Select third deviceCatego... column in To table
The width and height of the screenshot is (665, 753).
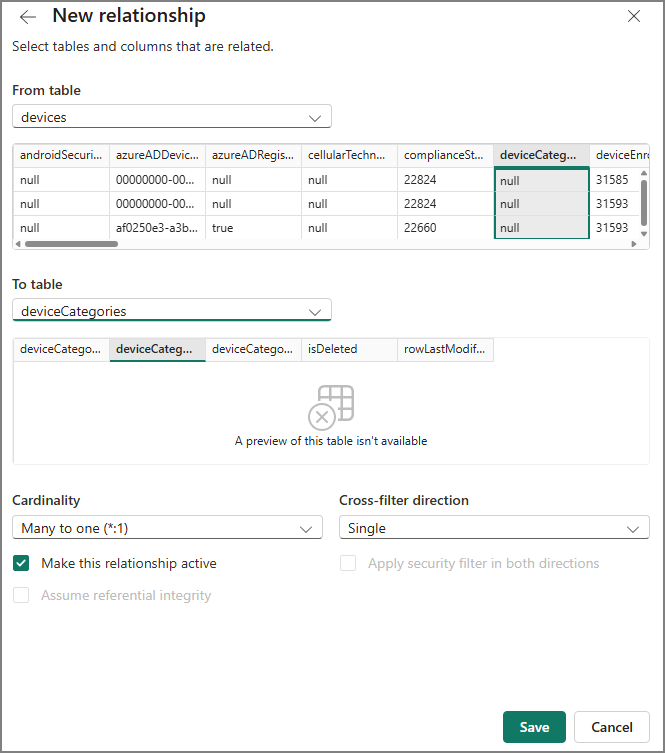(254, 349)
